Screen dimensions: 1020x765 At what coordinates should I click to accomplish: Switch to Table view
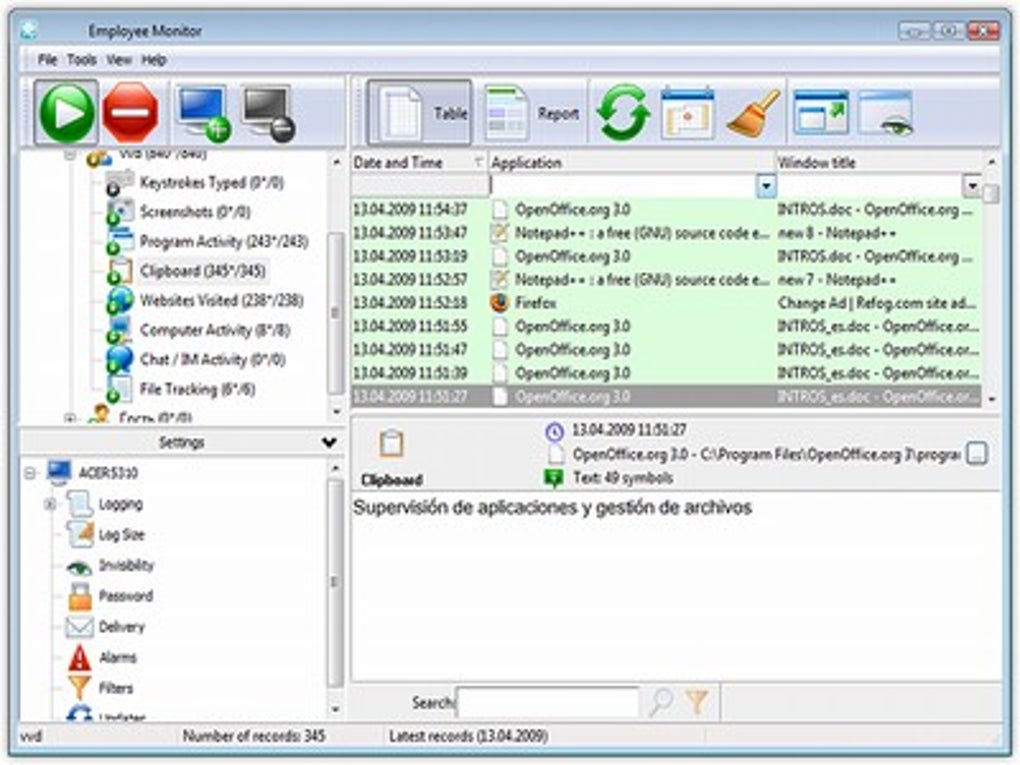click(x=420, y=113)
